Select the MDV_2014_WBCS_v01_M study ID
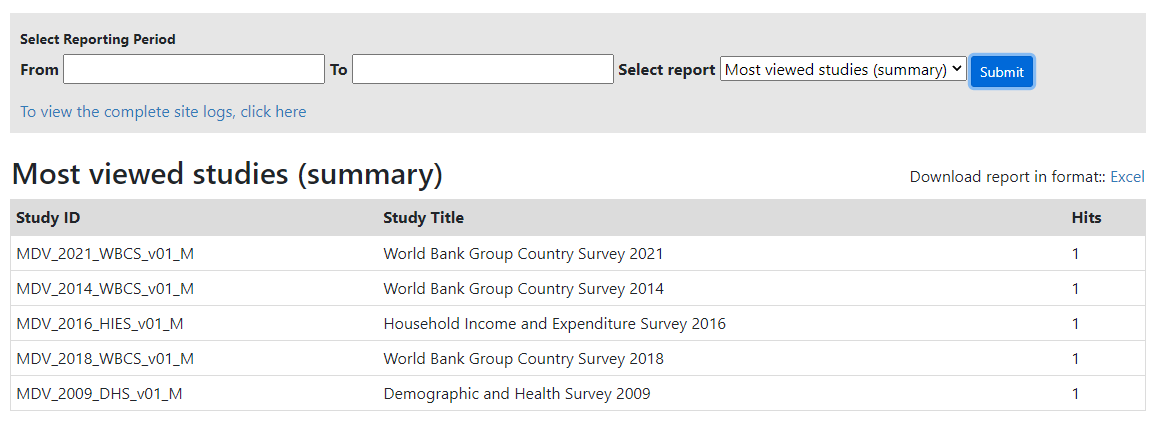This screenshot has width=1154, height=421. pos(105,289)
